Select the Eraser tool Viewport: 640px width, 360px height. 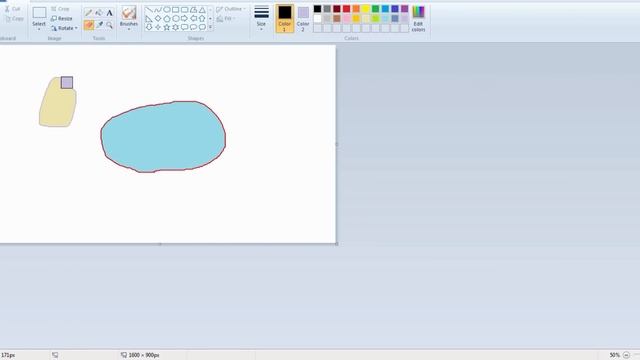(89, 25)
